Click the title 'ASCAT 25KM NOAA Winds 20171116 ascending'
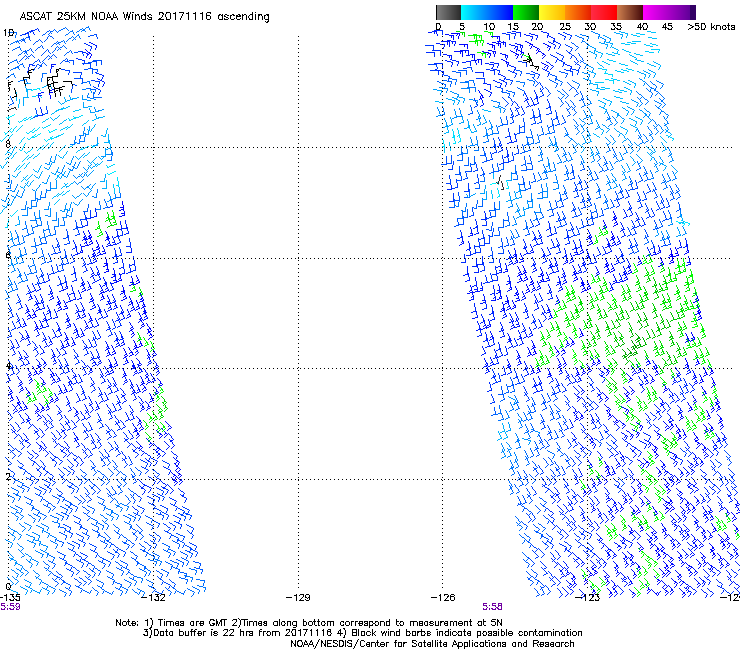Viewport: 740px width, 650px height. 144,17
